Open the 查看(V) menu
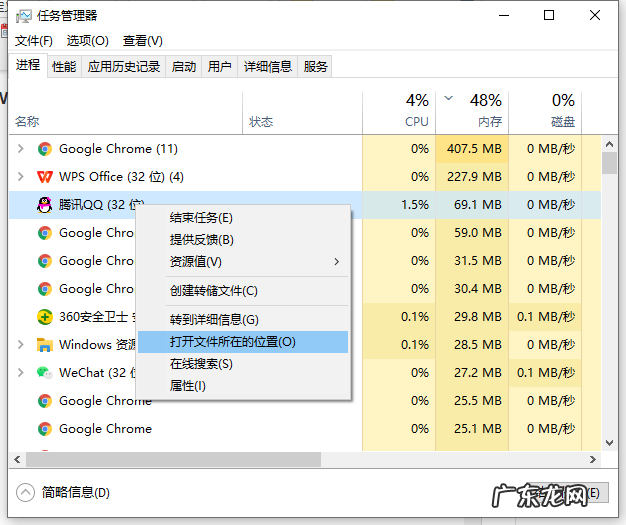 click(143, 41)
